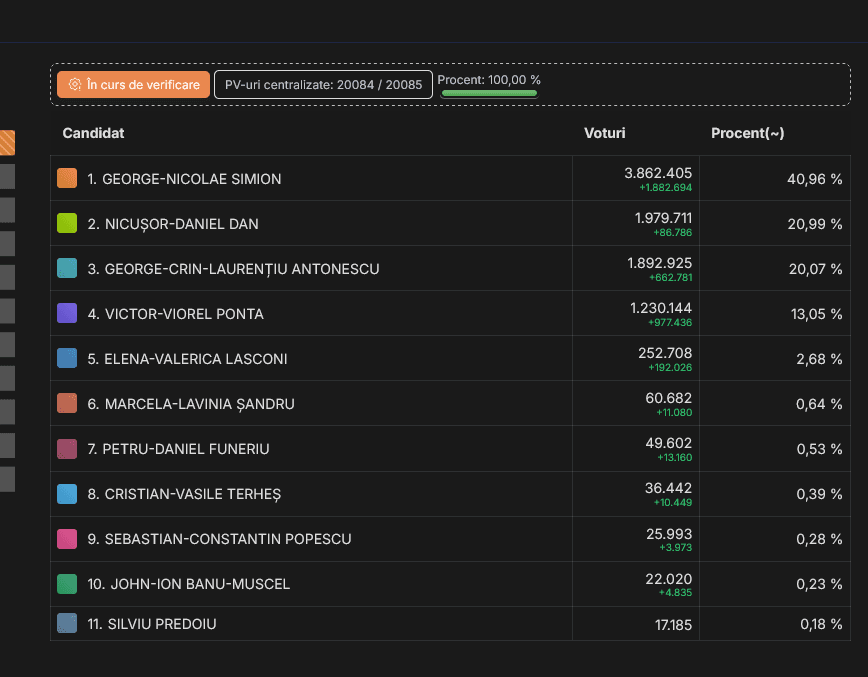Viewport: 868px width, 677px height.
Task: Click the swatch beside Marcela-Lavinia Șandru
Action: tap(67, 404)
